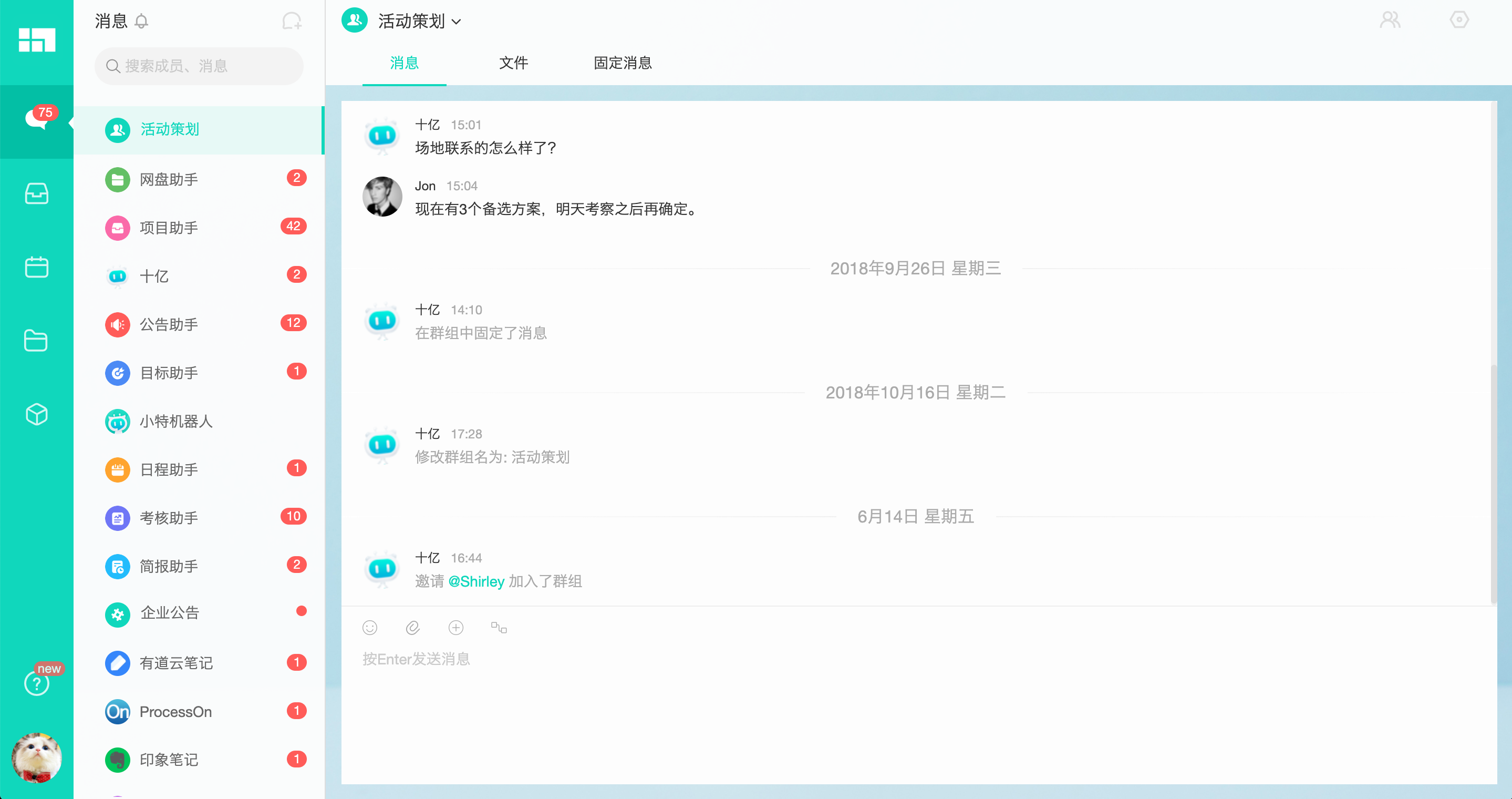Open 印象笔记 conversation
Viewport: 1512px width, 799px height.
tap(199, 759)
